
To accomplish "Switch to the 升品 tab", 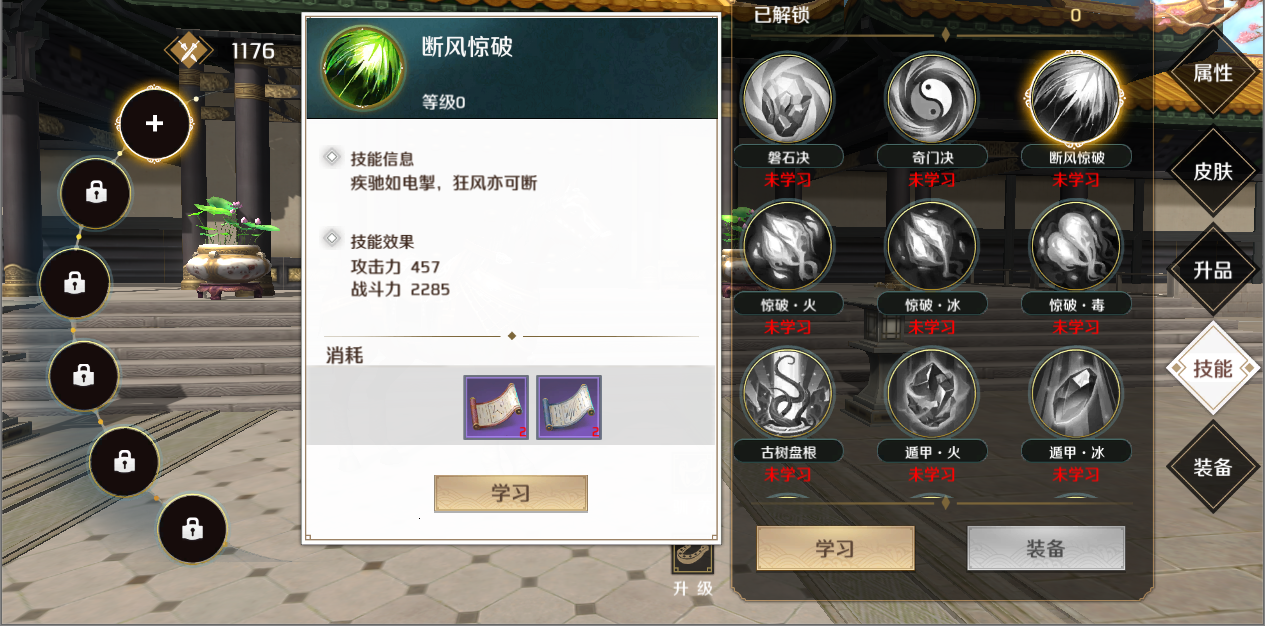I will tap(1213, 270).
